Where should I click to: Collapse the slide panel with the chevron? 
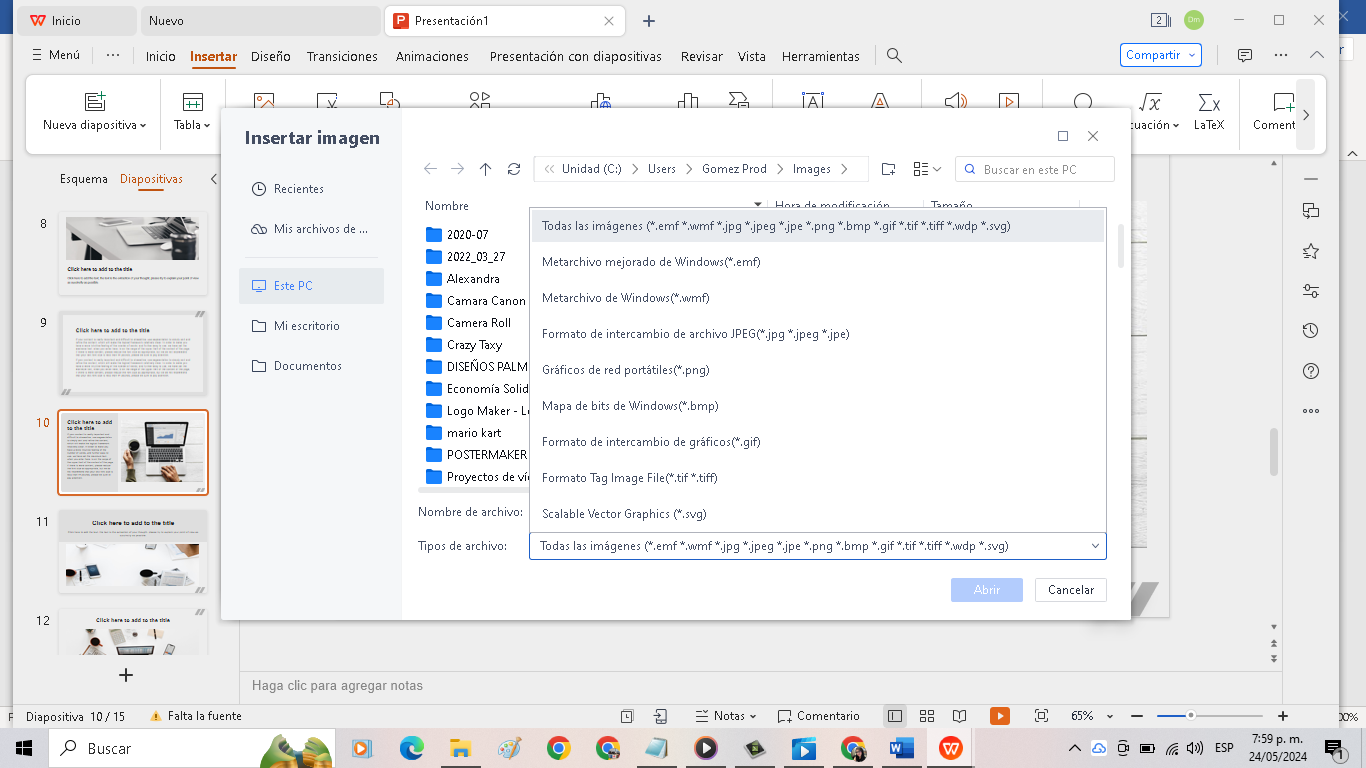pos(213,179)
